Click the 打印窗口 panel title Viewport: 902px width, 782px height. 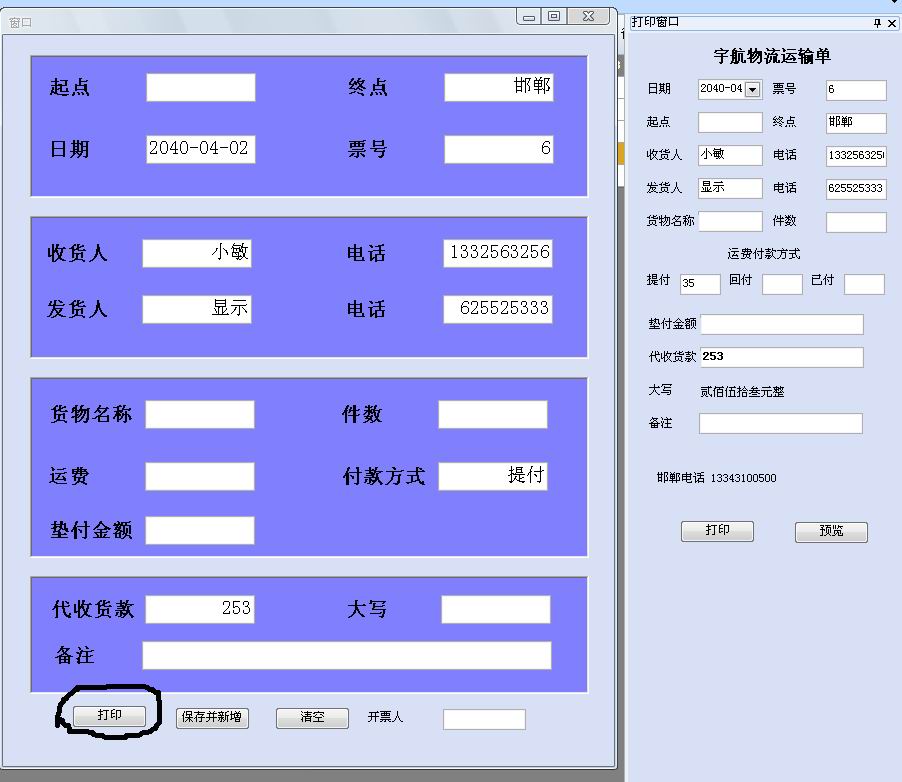[x=655, y=22]
